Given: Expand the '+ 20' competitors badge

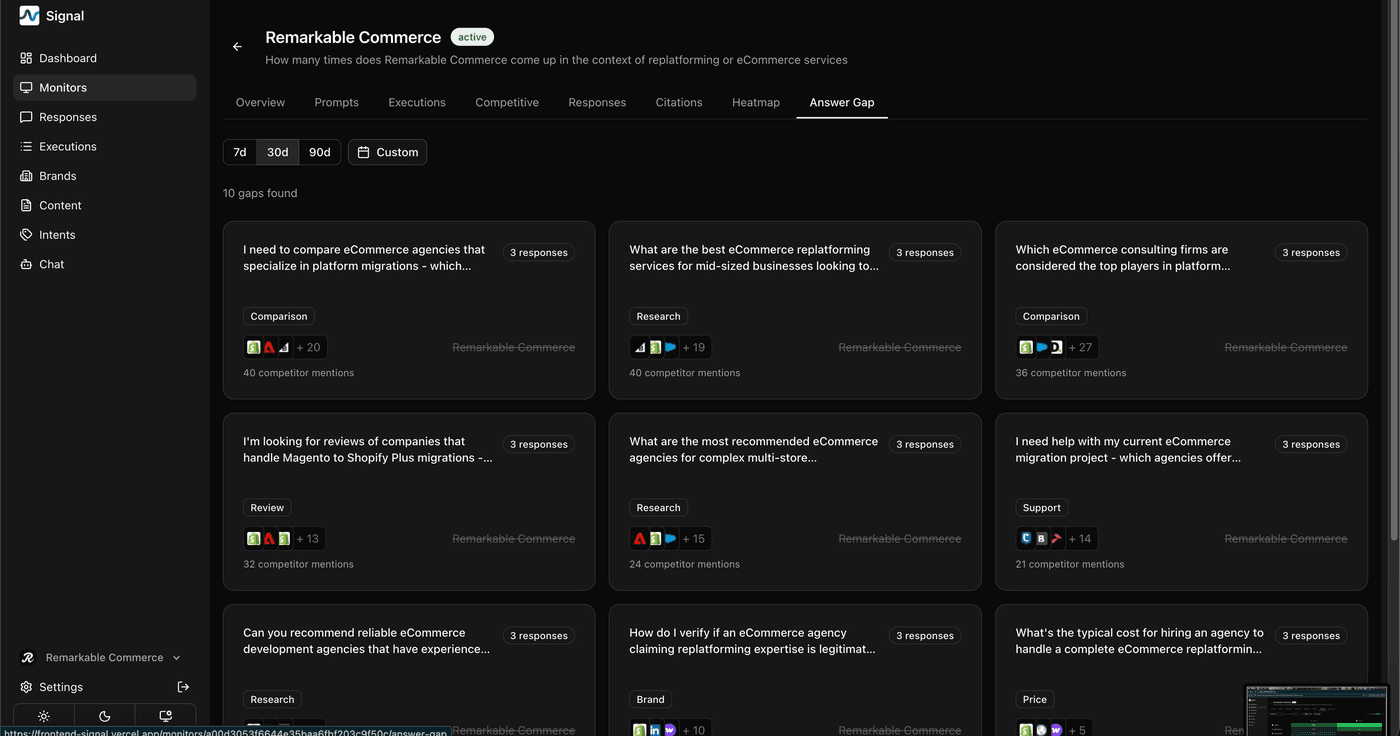Looking at the screenshot, I should point(309,347).
